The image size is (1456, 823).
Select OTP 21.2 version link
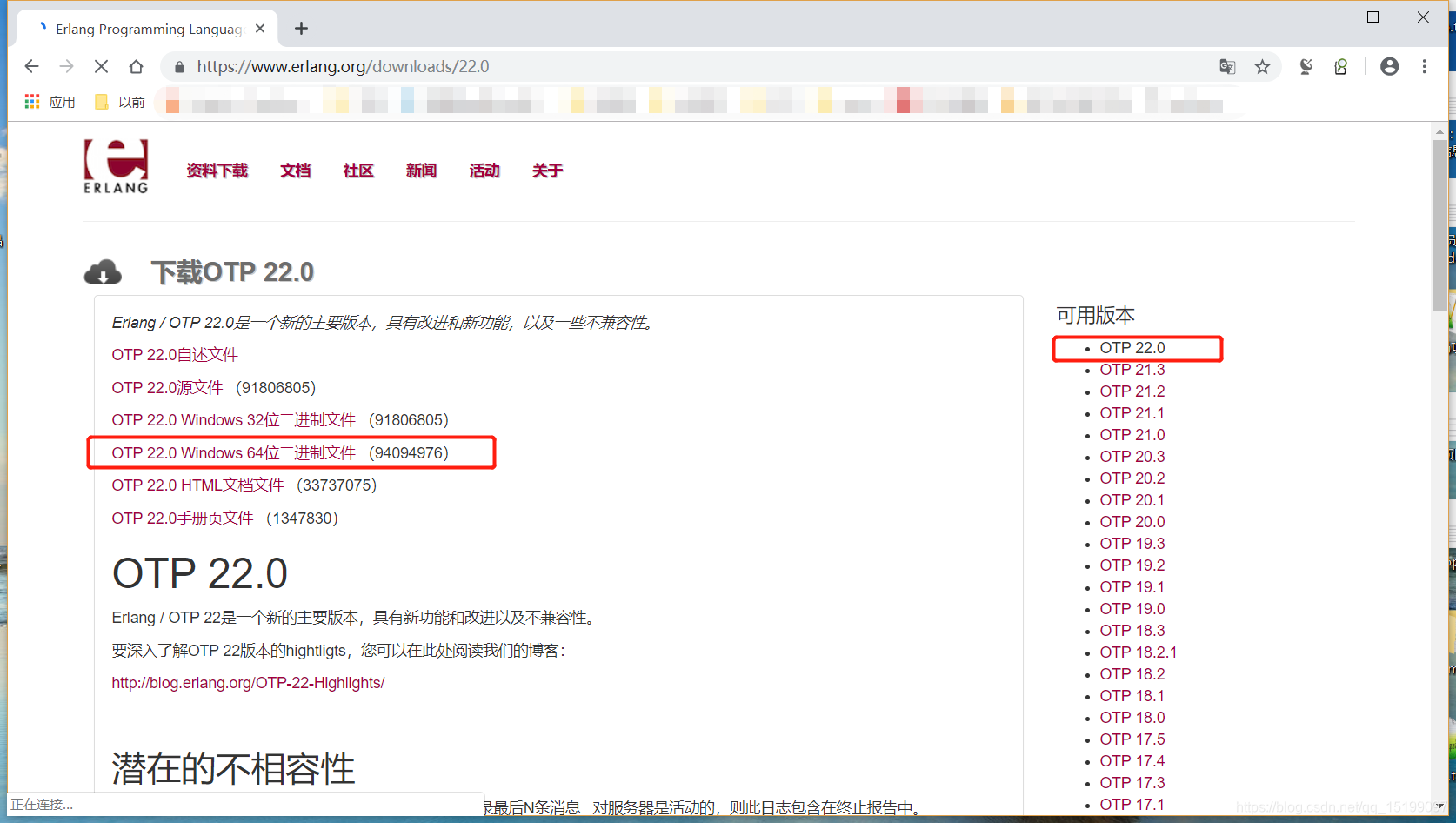(x=1132, y=391)
